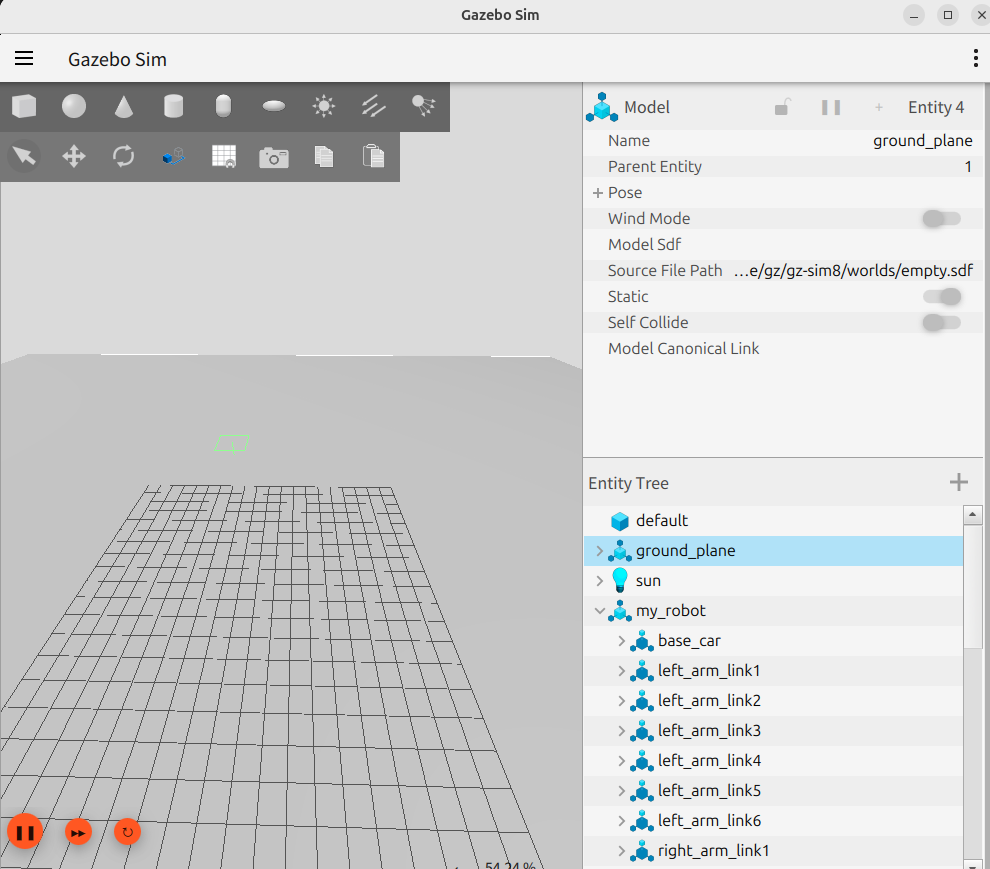Viewport: 990px width, 869px height.
Task: Activate the rotate mode tool
Action: (x=124, y=156)
